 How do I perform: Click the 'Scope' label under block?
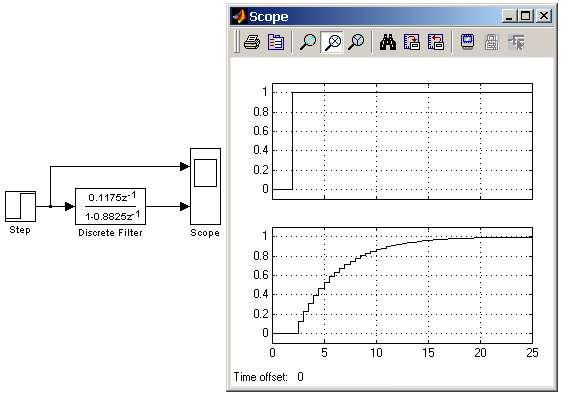pos(205,233)
